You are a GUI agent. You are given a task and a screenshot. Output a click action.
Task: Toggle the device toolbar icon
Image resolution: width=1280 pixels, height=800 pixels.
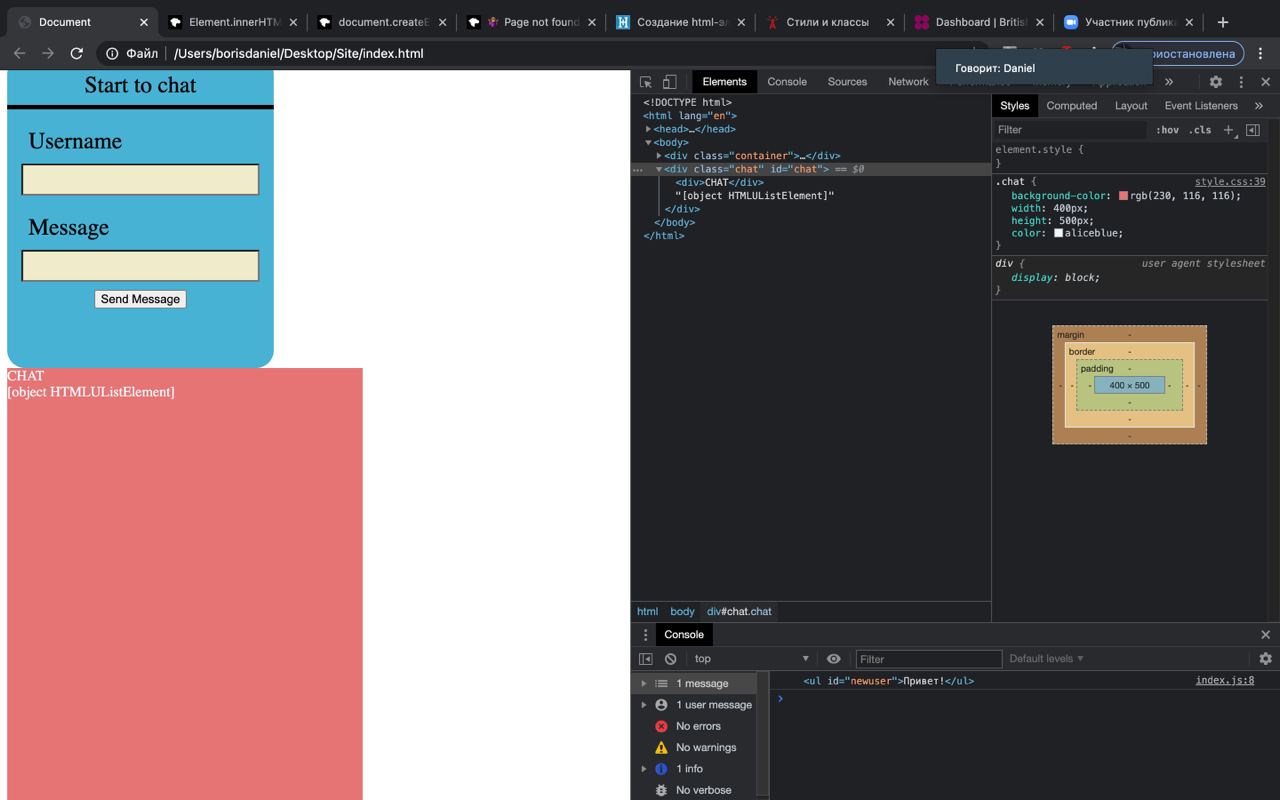(x=669, y=82)
